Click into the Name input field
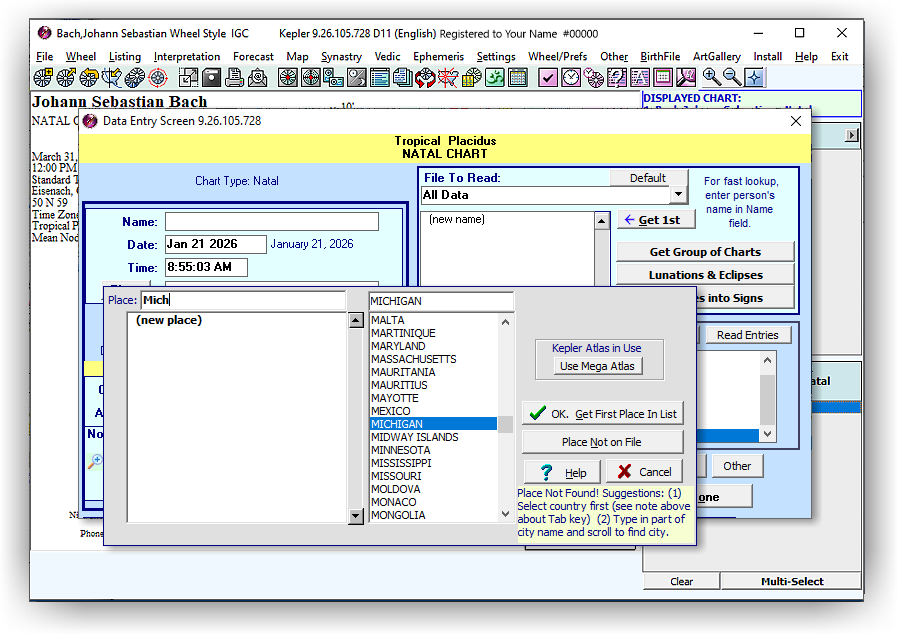The height and width of the screenshot is (634, 897). (x=272, y=222)
